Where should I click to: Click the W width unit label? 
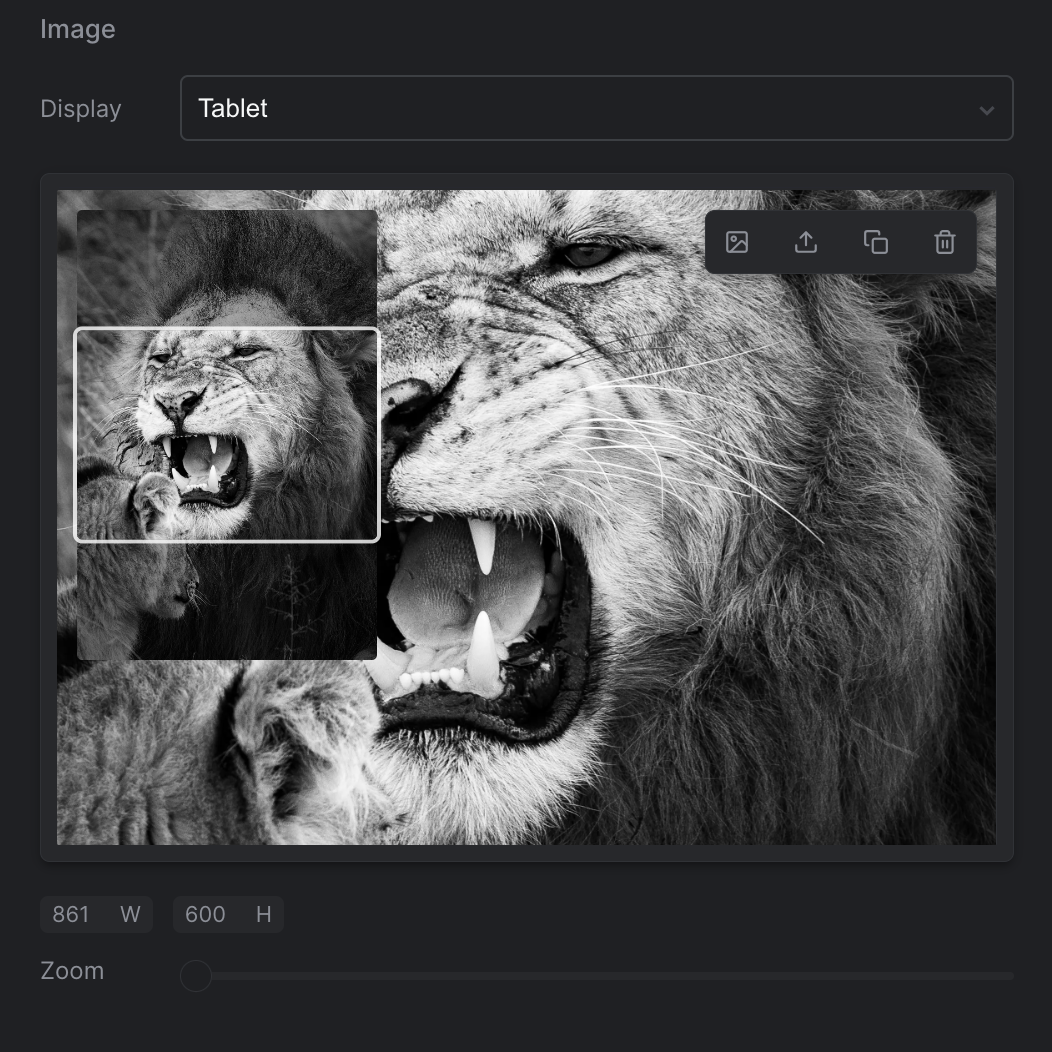click(130, 914)
